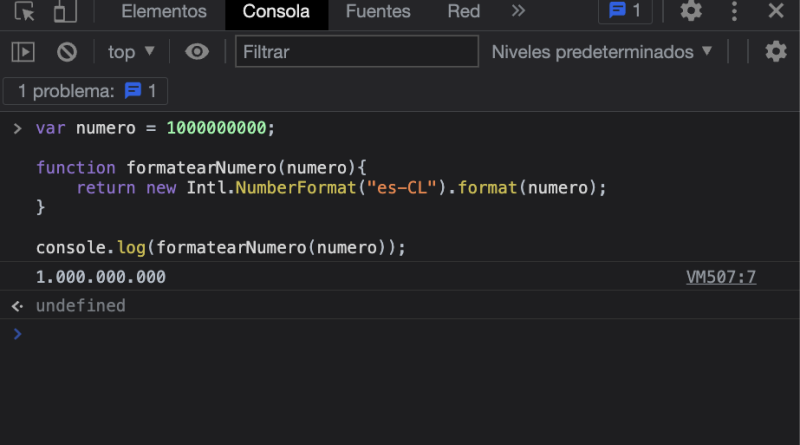
Task: Expand the more tabs chevron
Action: 518,11
